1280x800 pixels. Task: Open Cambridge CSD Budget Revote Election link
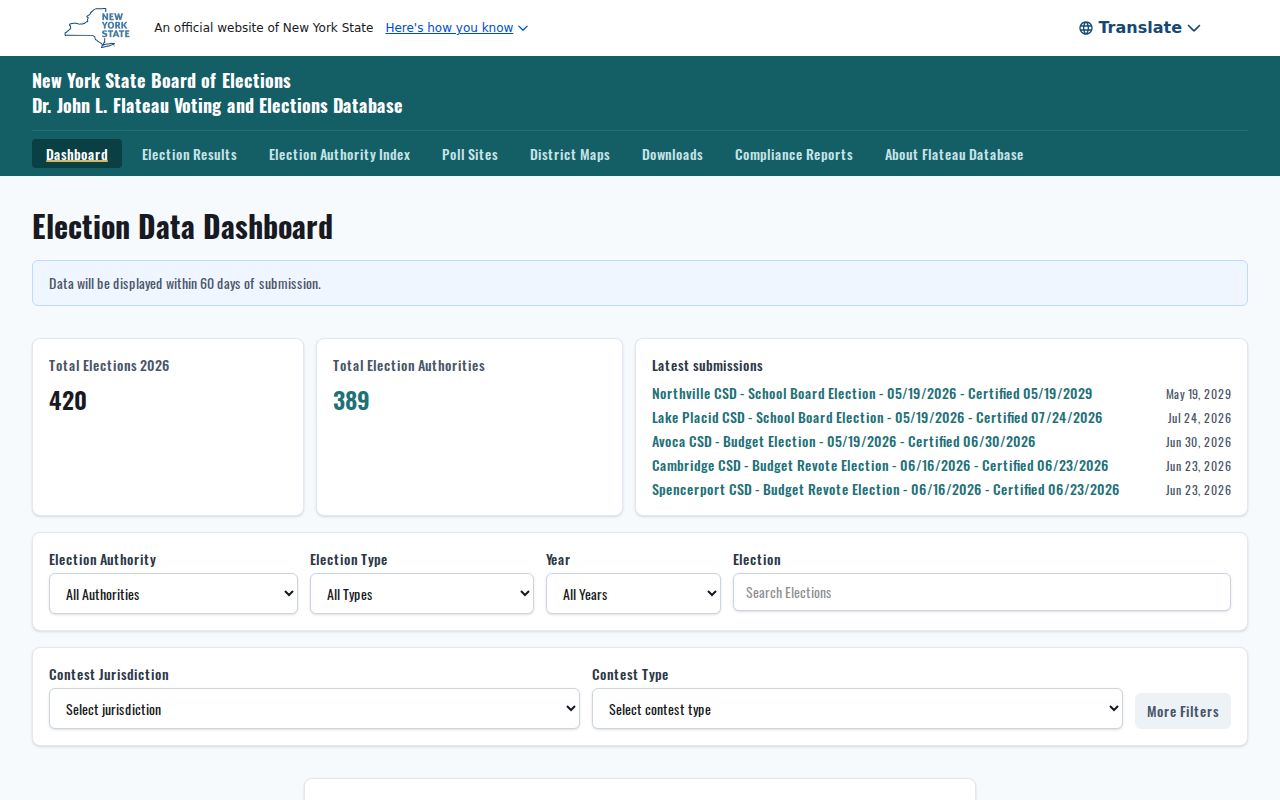(x=880, y=466)
